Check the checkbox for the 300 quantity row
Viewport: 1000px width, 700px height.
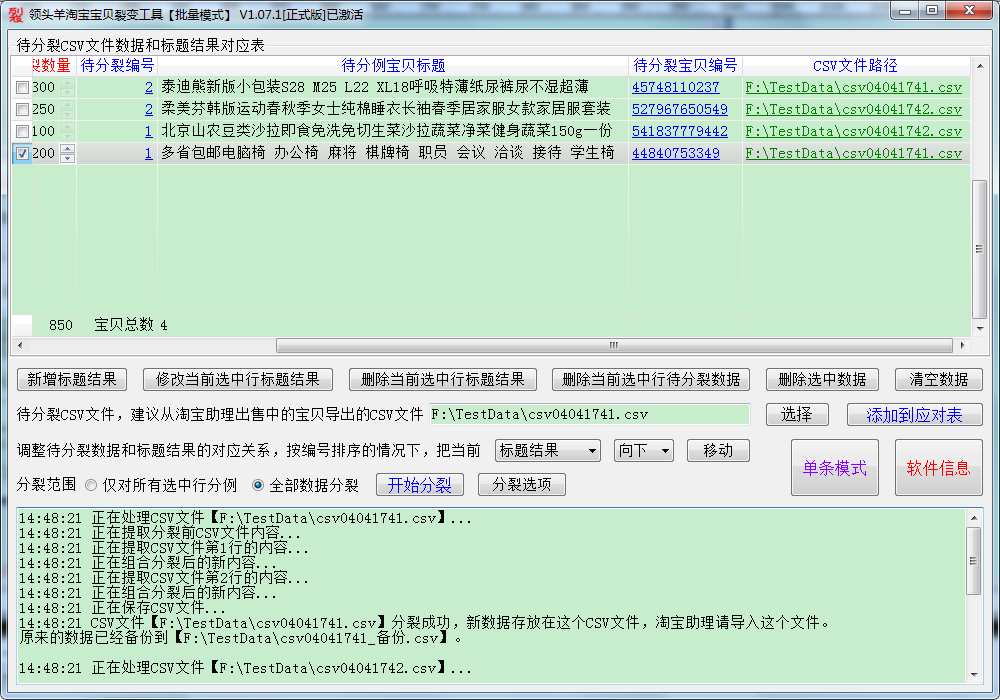click(x=22, y=88)
